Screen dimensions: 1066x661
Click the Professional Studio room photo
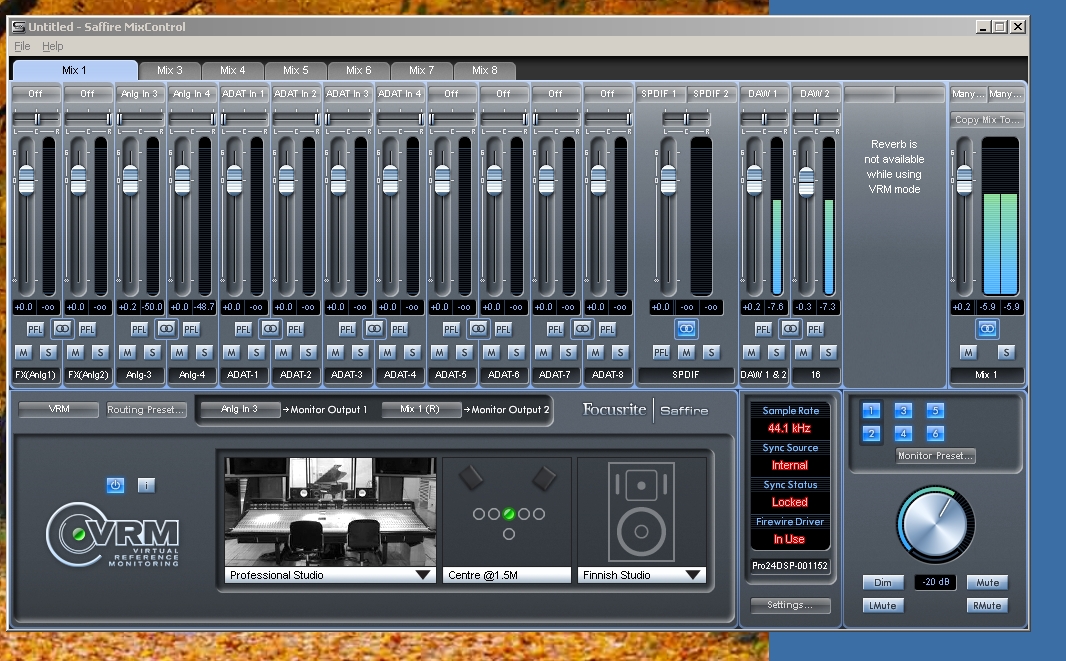330,512
